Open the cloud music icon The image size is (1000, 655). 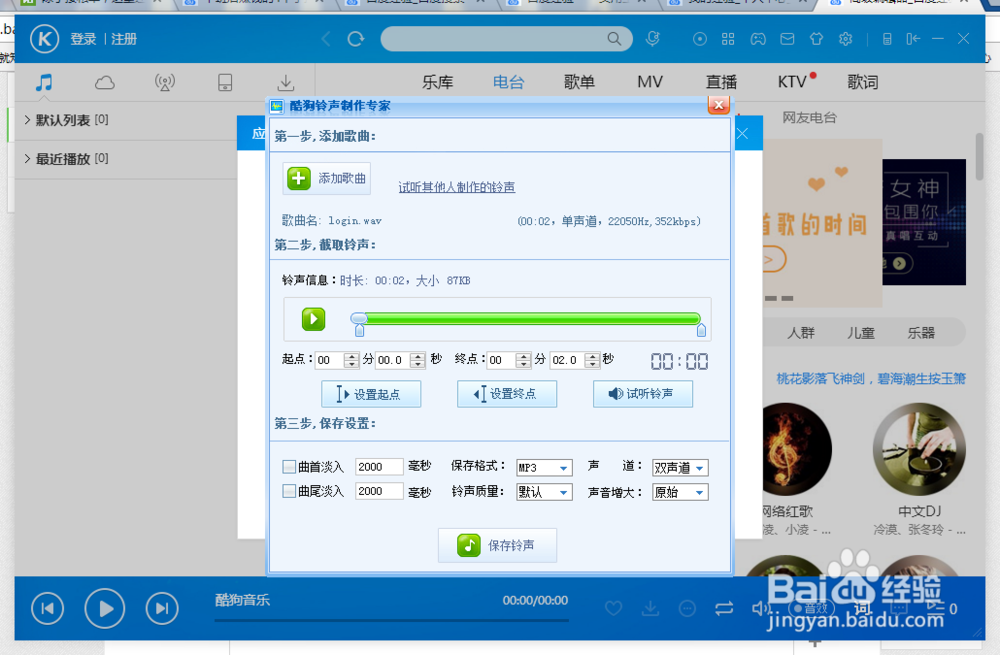click(105, 82)
